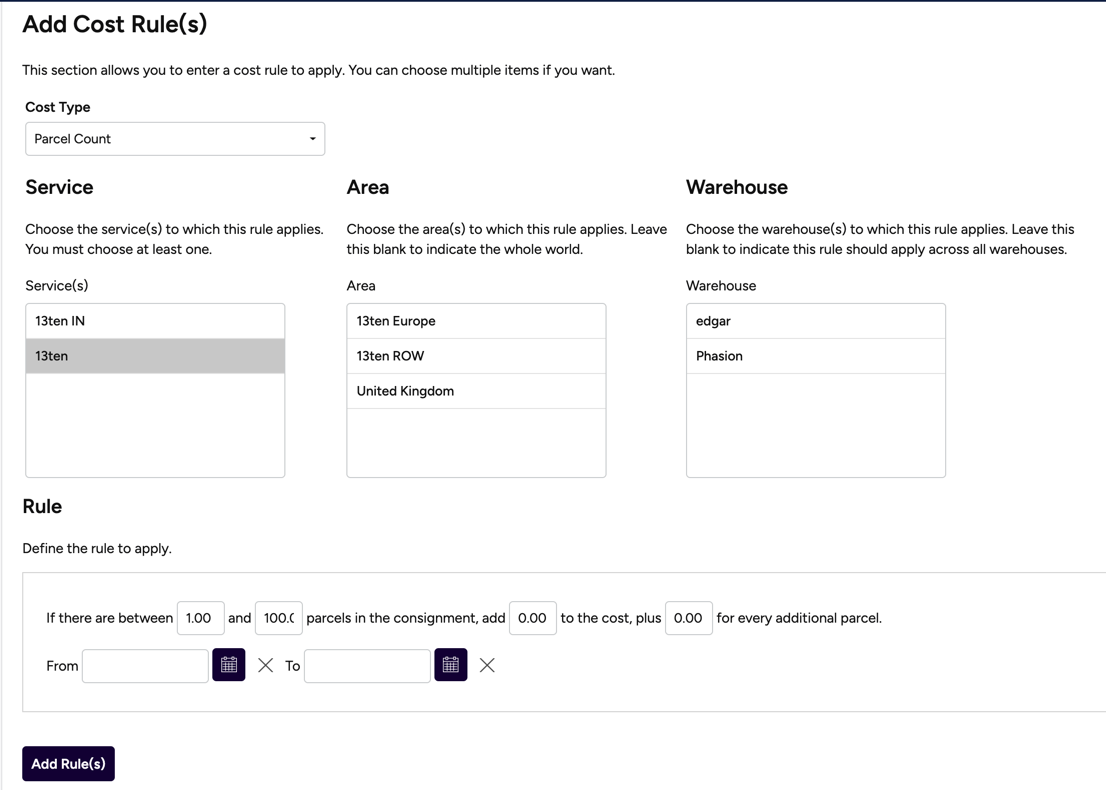Click the Add Rule(s) button
Image resolution: width=1106 pixels, height=790 pixels.
68,763
